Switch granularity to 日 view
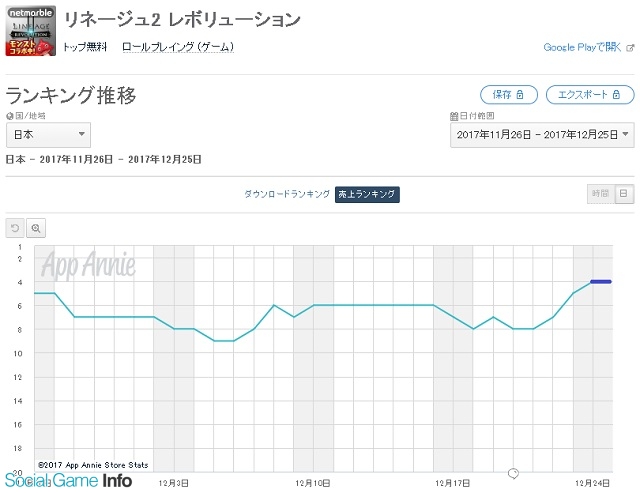Screen dimensions: 640x493 click(x=624, y=193)
